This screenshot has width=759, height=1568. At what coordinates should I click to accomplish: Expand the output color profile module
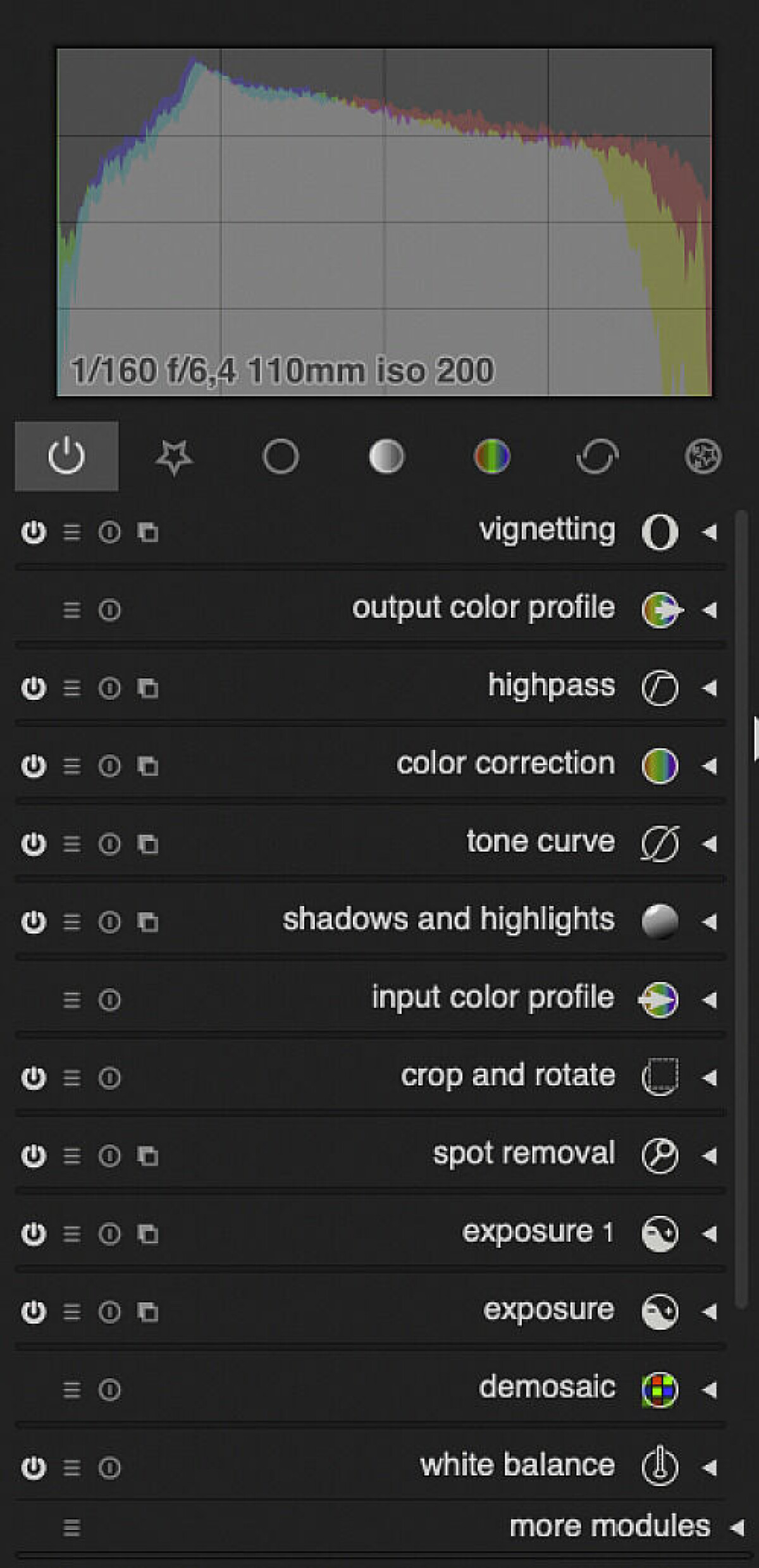click(710, 610)
